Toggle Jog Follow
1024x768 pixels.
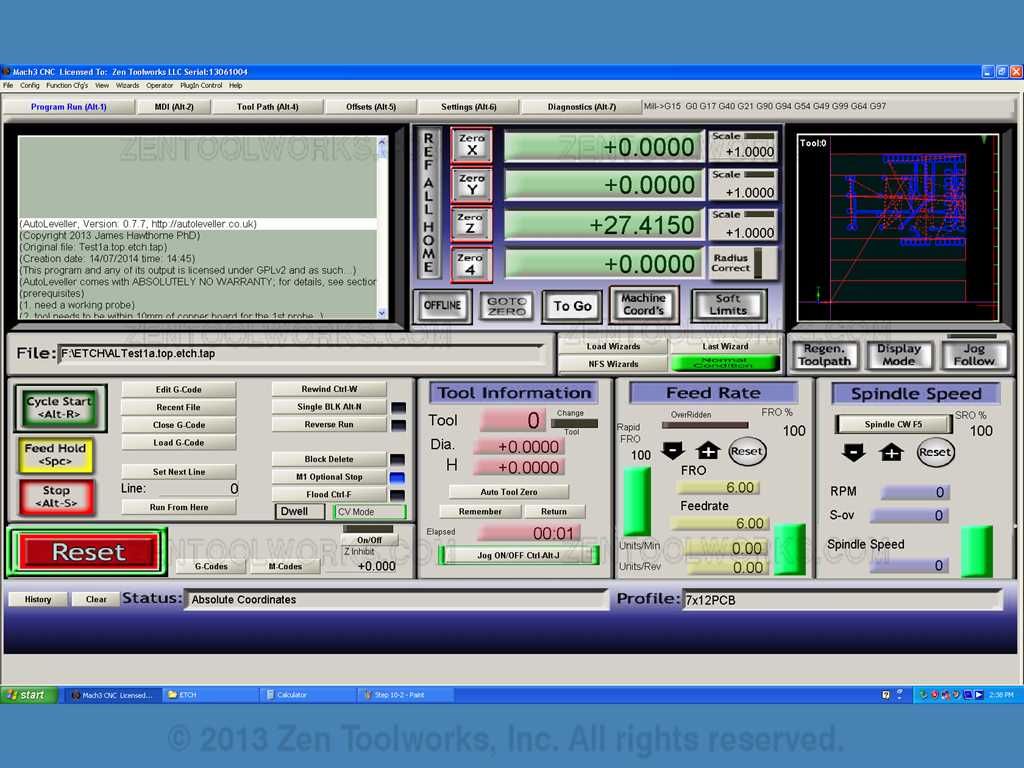point(974,355)
